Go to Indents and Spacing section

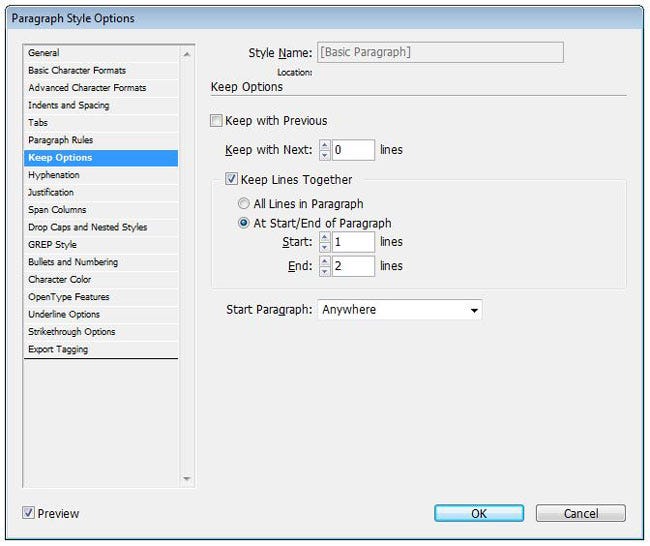pos(101,105)
